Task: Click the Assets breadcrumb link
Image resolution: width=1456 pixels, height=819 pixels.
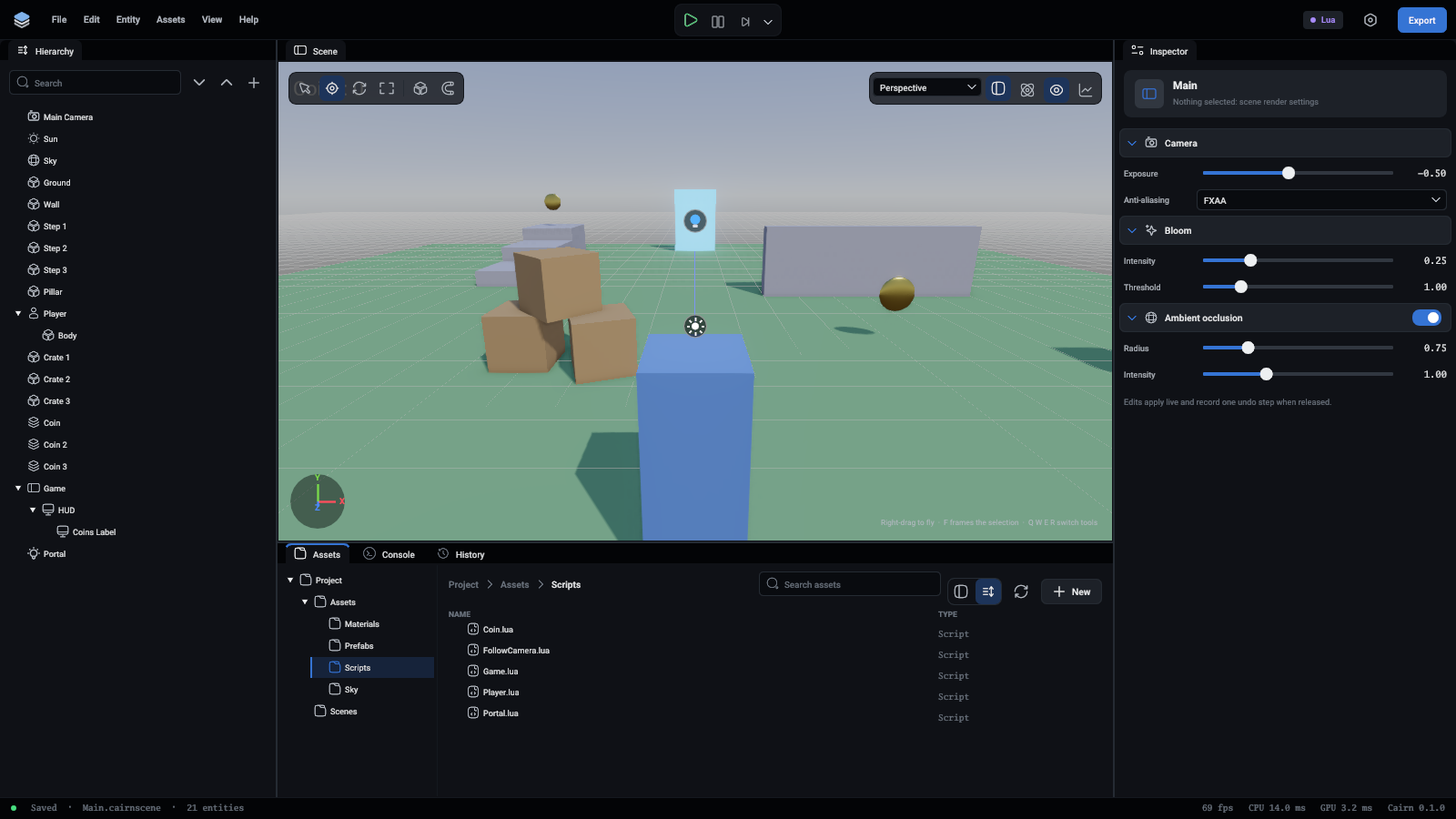Action: [514, 585]
